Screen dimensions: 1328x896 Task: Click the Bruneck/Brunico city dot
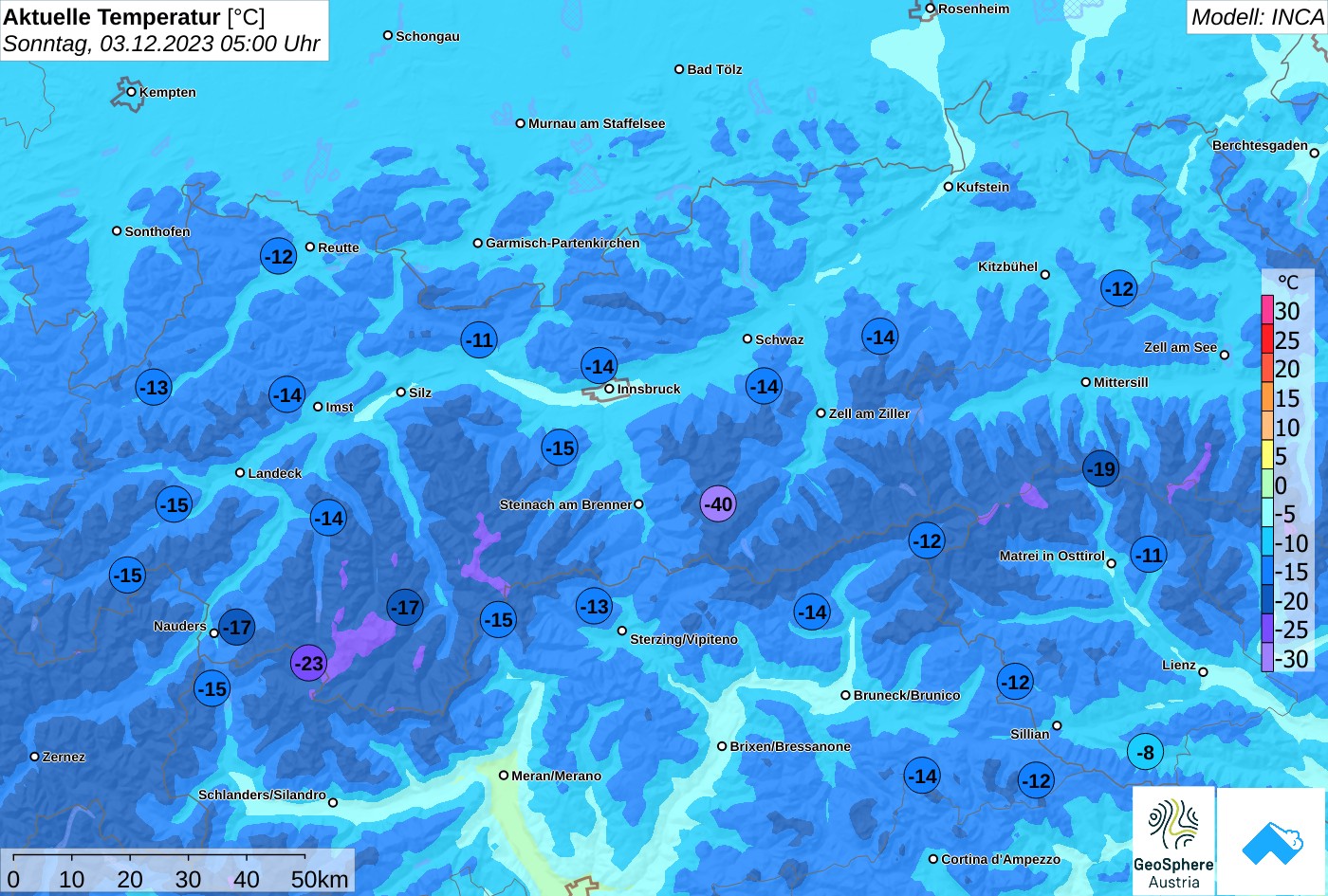845,694
